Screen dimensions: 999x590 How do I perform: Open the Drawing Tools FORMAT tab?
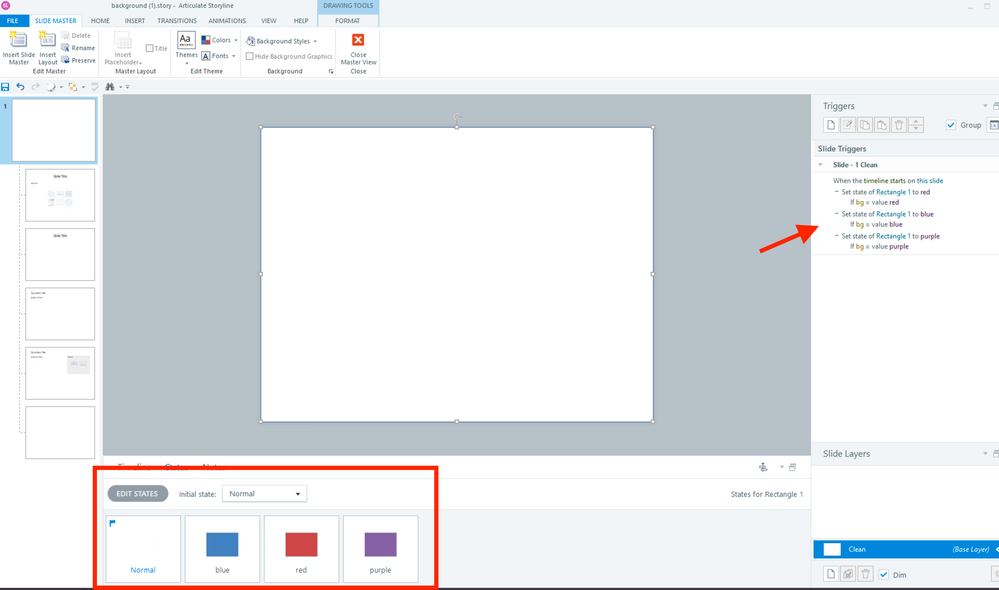point(348,21)
